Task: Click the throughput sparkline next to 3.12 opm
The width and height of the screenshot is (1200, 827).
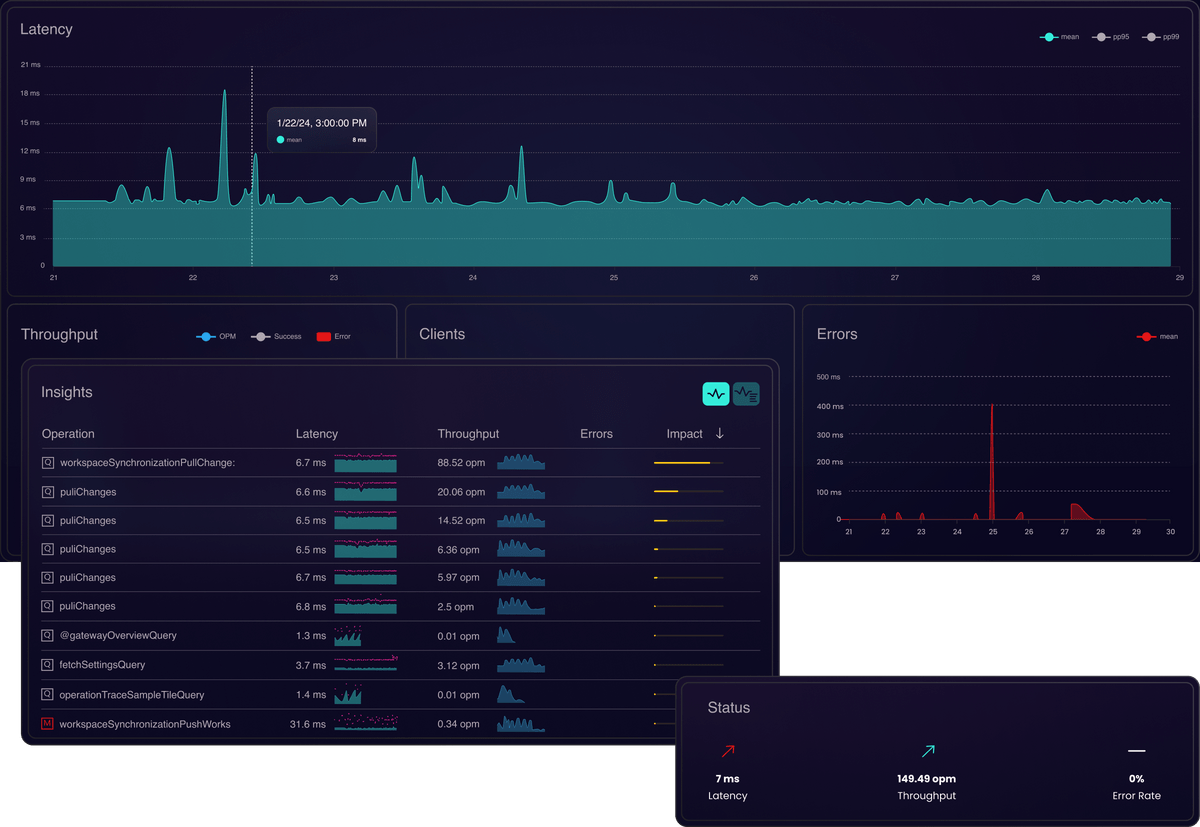Action: pyautogui.click(x=521, y=664)
